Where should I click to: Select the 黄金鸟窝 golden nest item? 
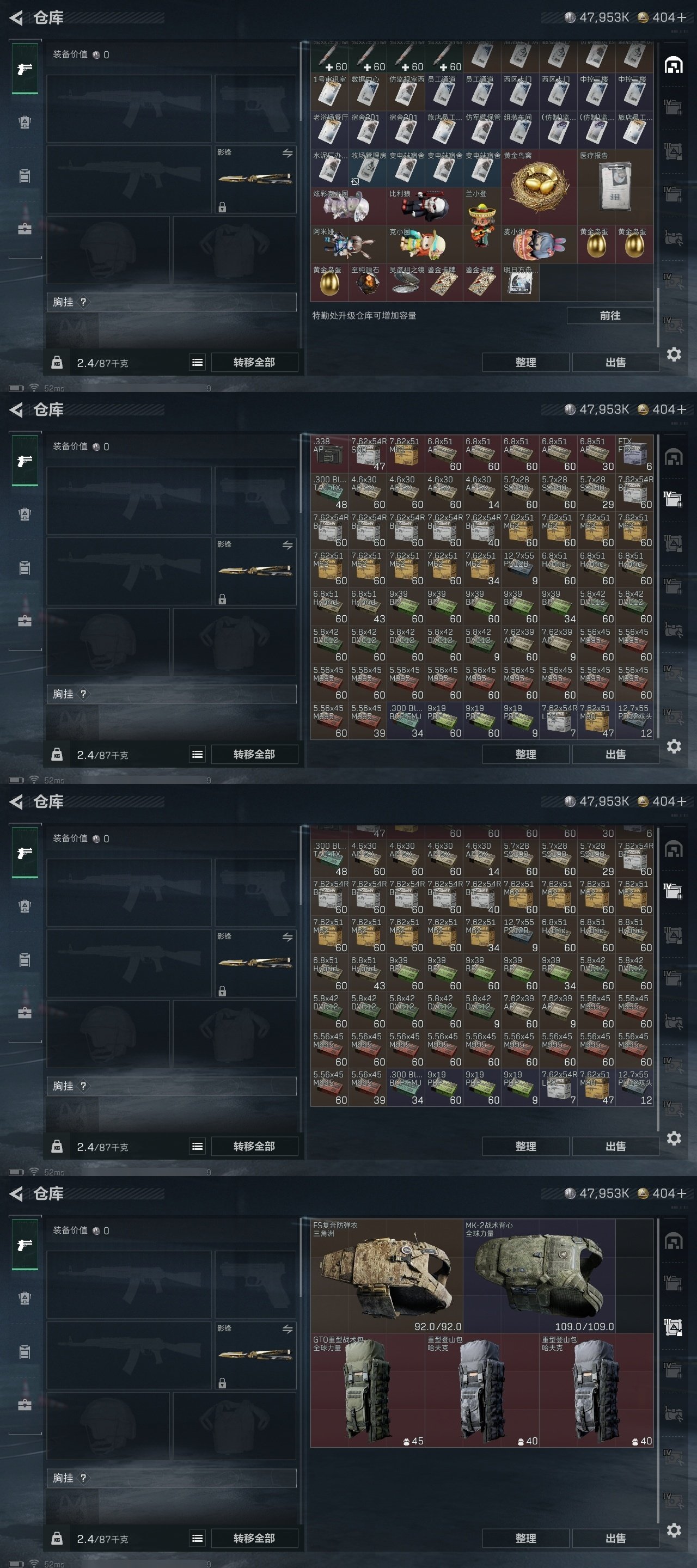click(x=539, y=187)
